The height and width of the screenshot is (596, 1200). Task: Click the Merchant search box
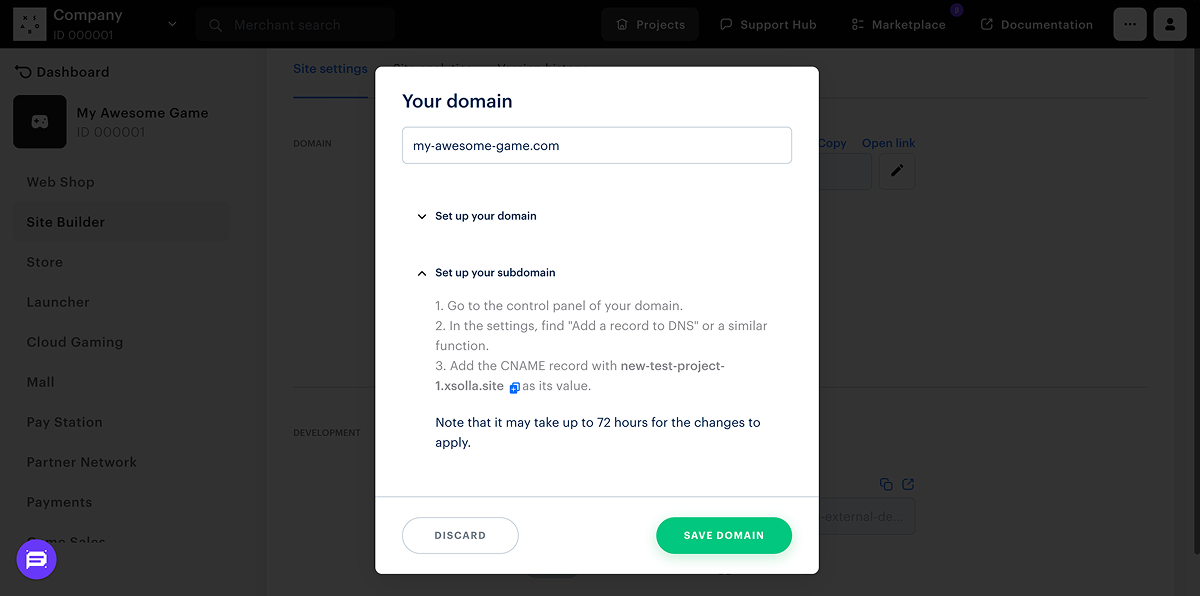click(295, 24)
